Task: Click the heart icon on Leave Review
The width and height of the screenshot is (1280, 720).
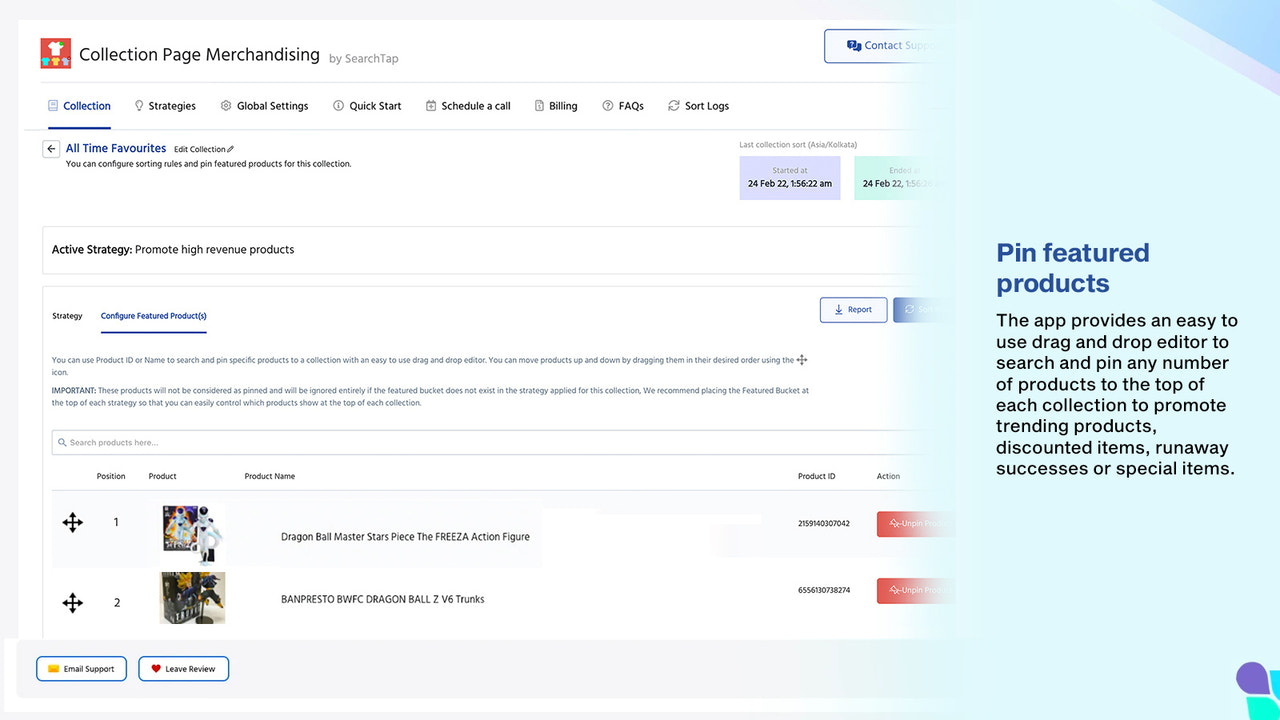Action: (x=156, y=668)
